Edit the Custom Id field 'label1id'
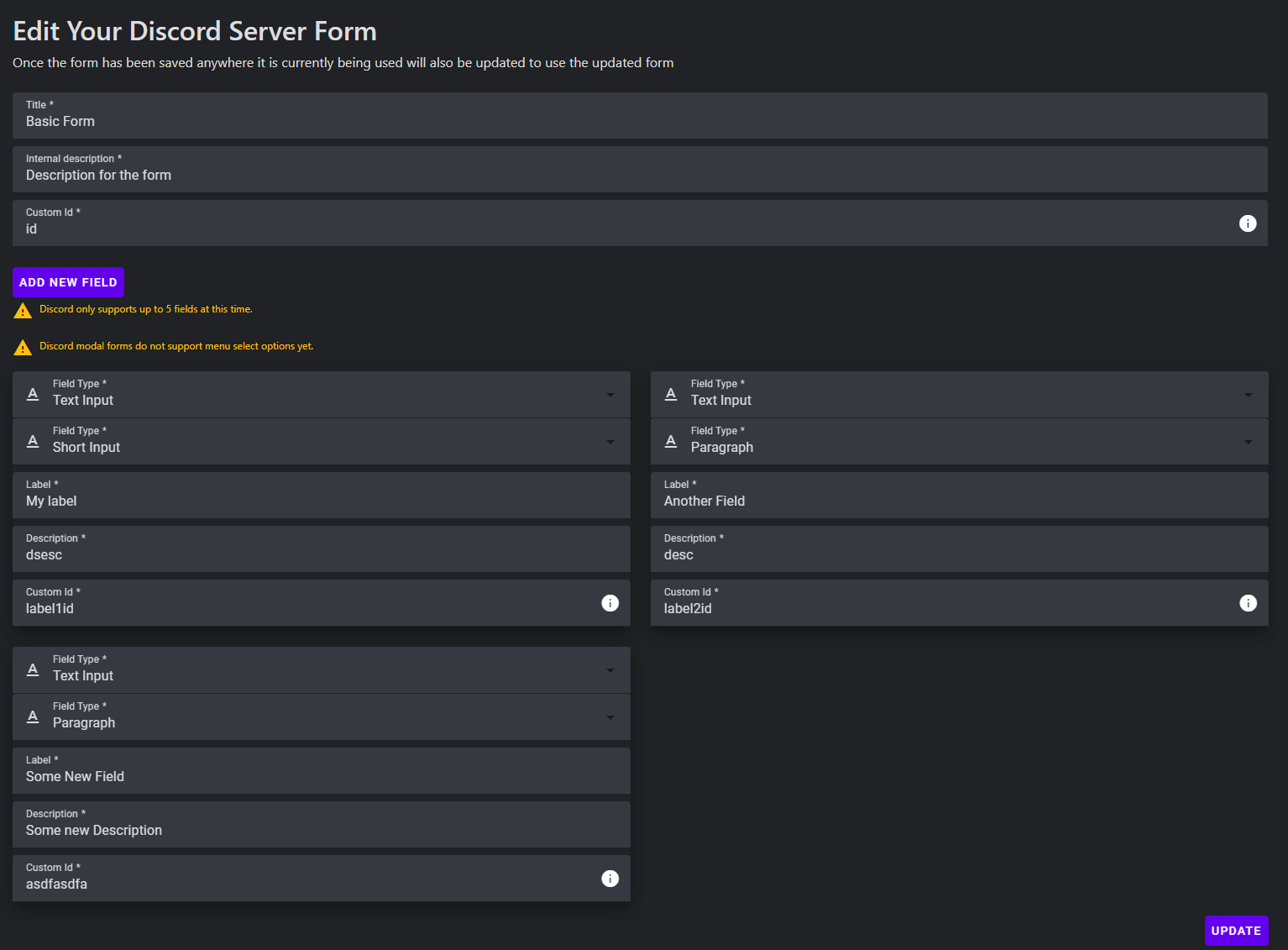This screenshot has height=950, width=1288. pyautogui.click(x=322, y=603)
